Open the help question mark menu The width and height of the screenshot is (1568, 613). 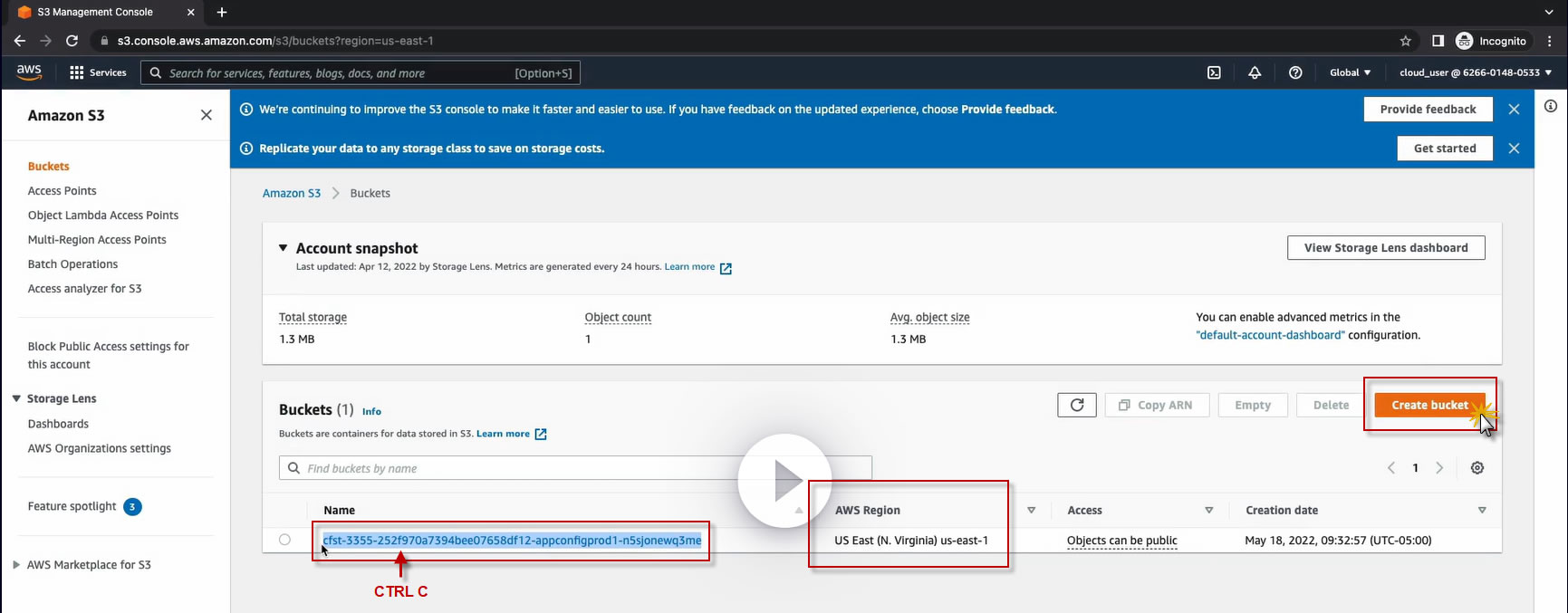click(1295, 72)
